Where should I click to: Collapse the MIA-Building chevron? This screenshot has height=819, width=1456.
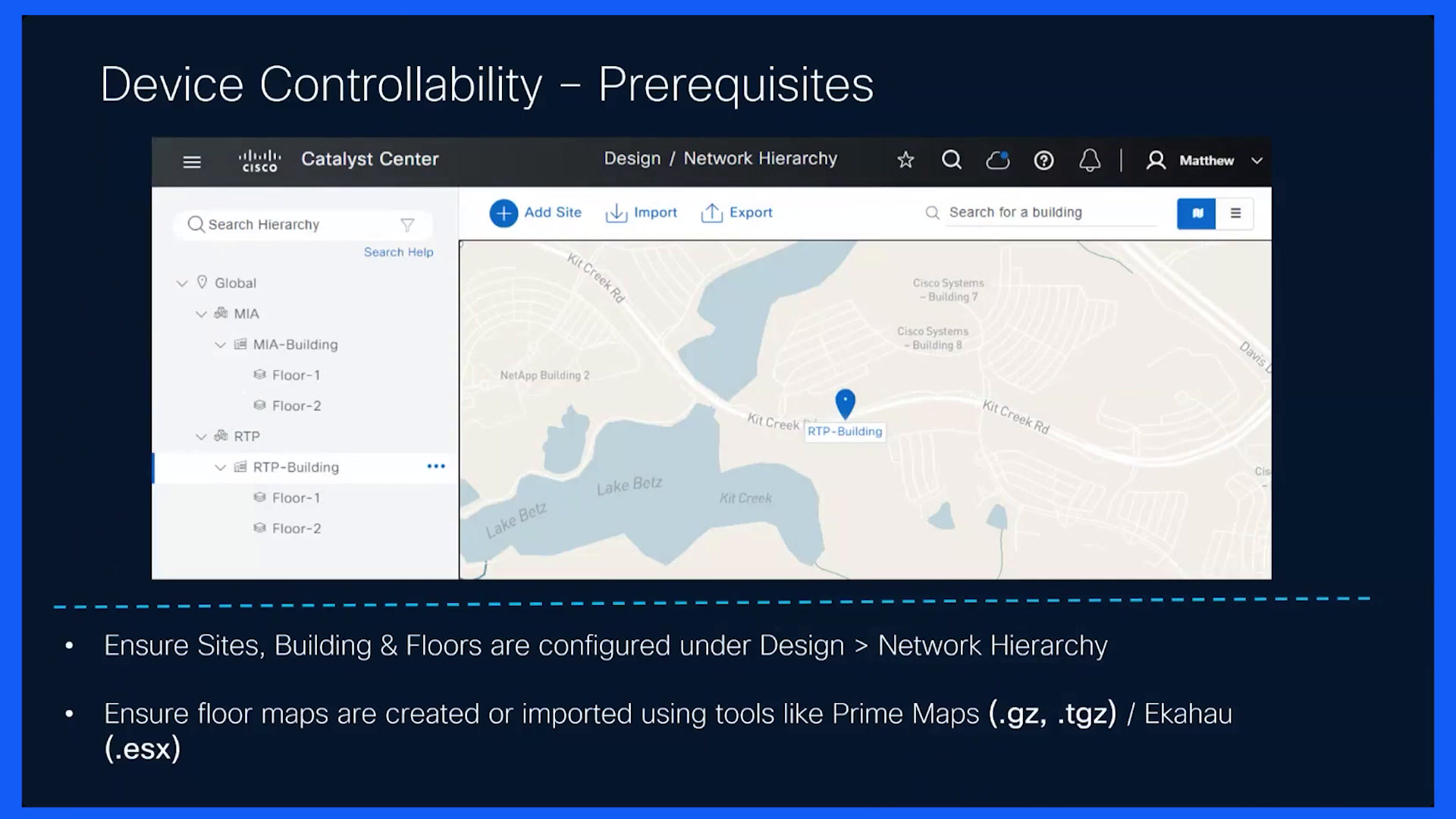(220, 344)
